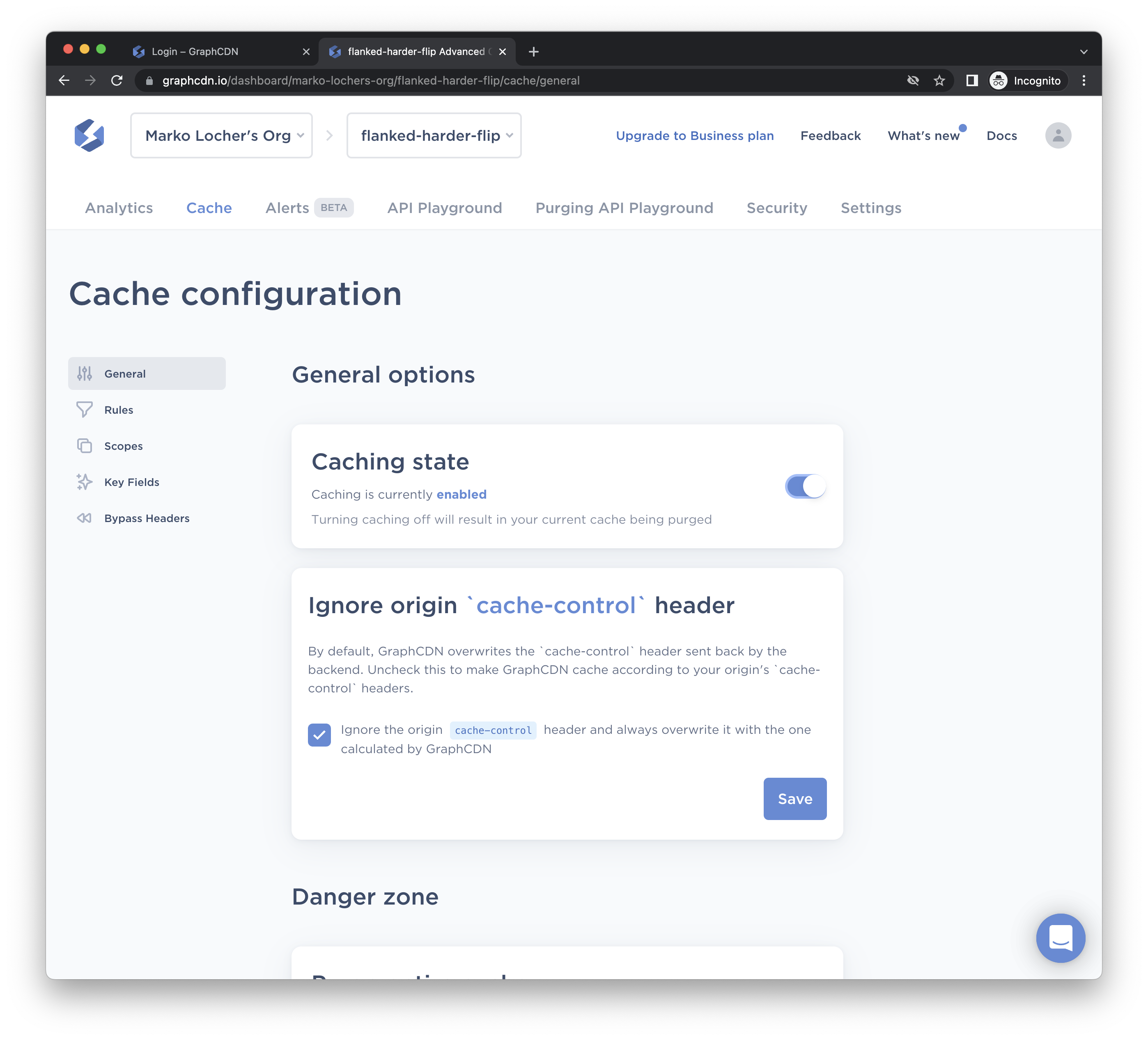The height and width of the screenshot is (1040, 1148).
Task: Expand flanked-harder-flip service dropdown
Action: (x=434, y=135)
